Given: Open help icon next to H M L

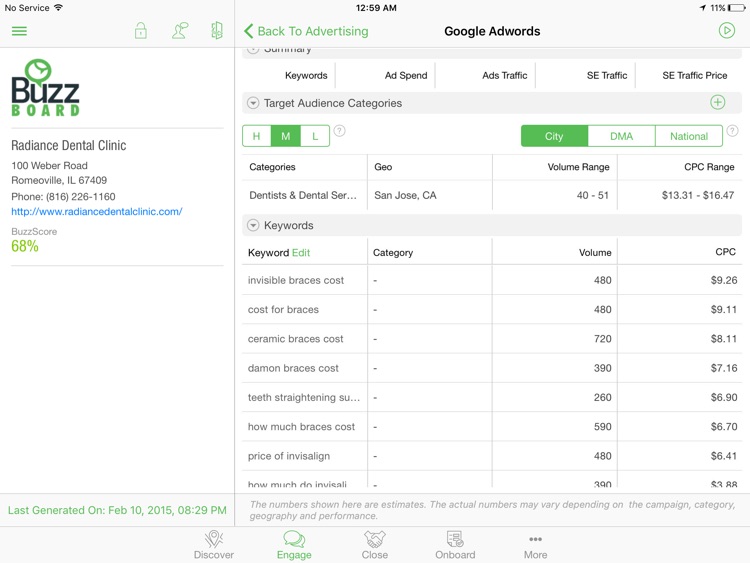Looking at the screenshot, I should pos(339,131).
